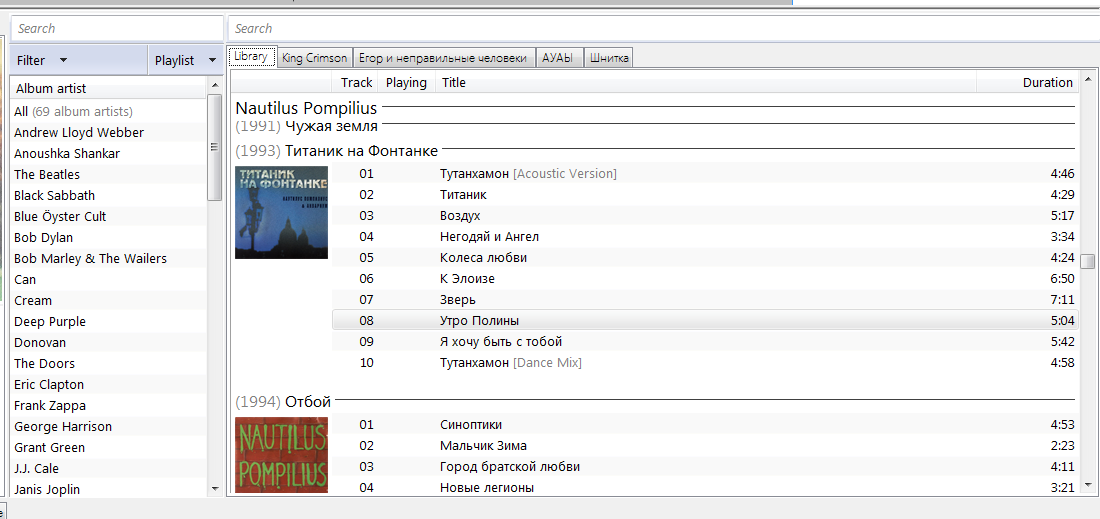Click the Playing column header

(406, 83)
